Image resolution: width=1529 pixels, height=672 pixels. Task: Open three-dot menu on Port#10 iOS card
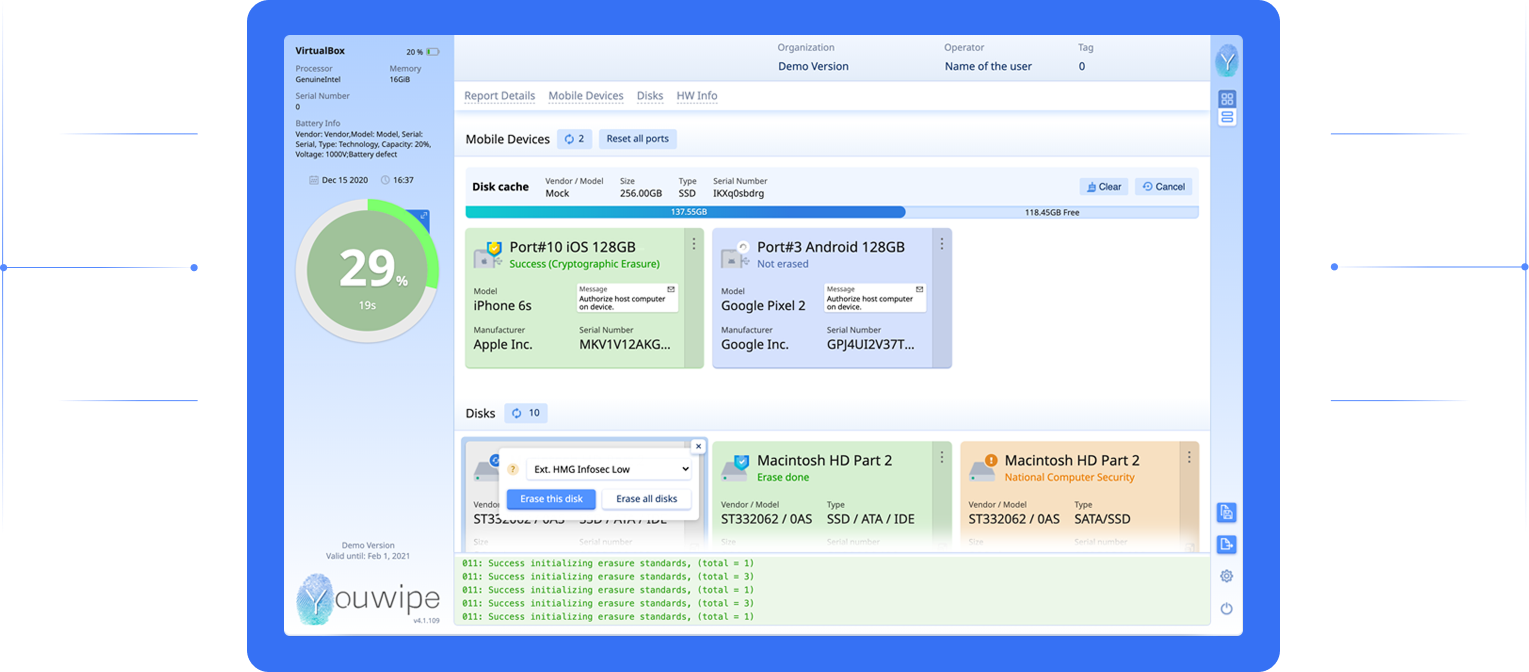click(x=694, y=244)
